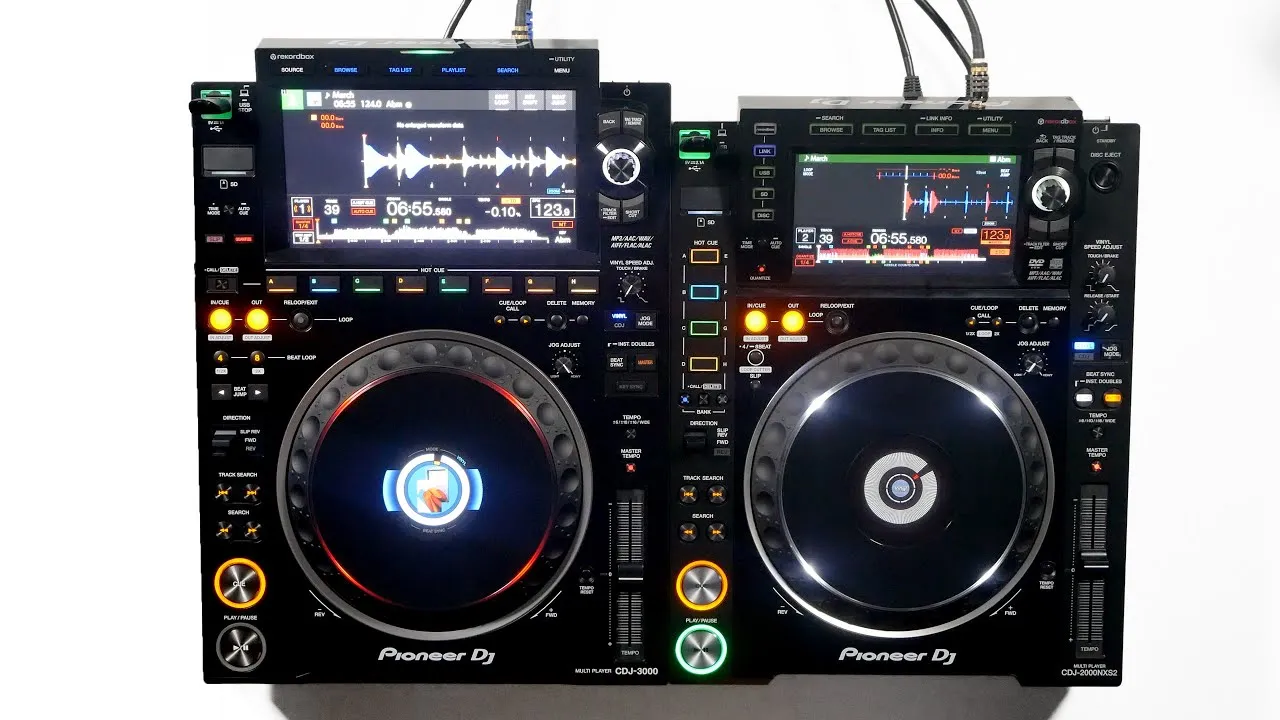Hit RELOOP/EXIT on the CDJ-2000NXS2
This screenshot has width=1280, height=720.
pyautogui.click(x=837, y=322)
